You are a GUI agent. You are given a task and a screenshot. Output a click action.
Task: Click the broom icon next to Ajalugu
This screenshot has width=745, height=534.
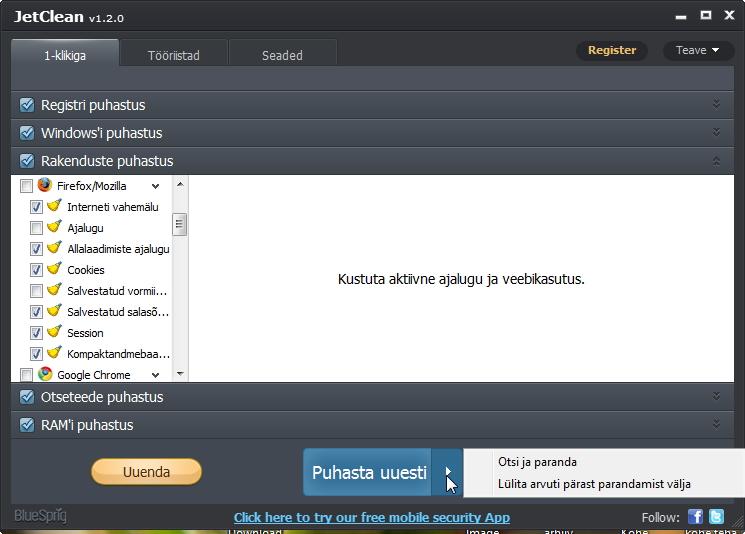[x=55, y=227]
